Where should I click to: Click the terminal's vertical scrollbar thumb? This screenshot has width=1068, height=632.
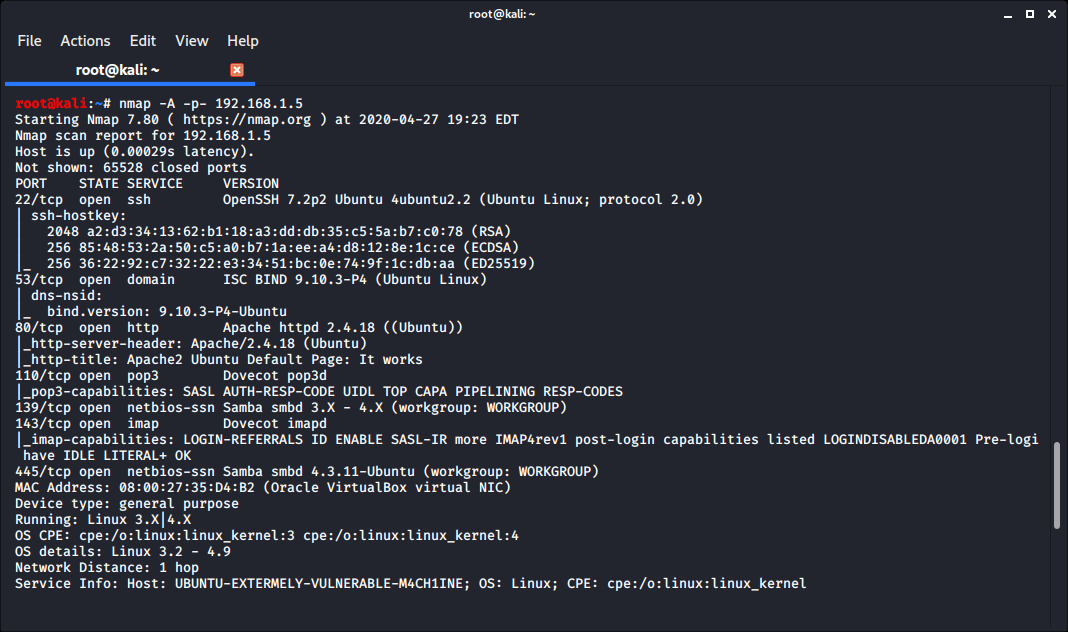click(x=1058, y=486)
